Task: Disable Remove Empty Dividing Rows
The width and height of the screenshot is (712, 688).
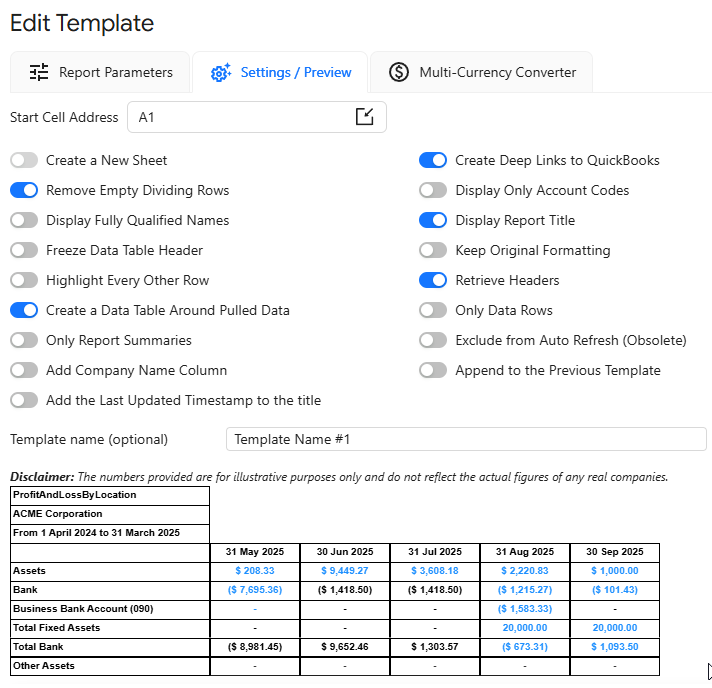Action: tap(24, 190)
